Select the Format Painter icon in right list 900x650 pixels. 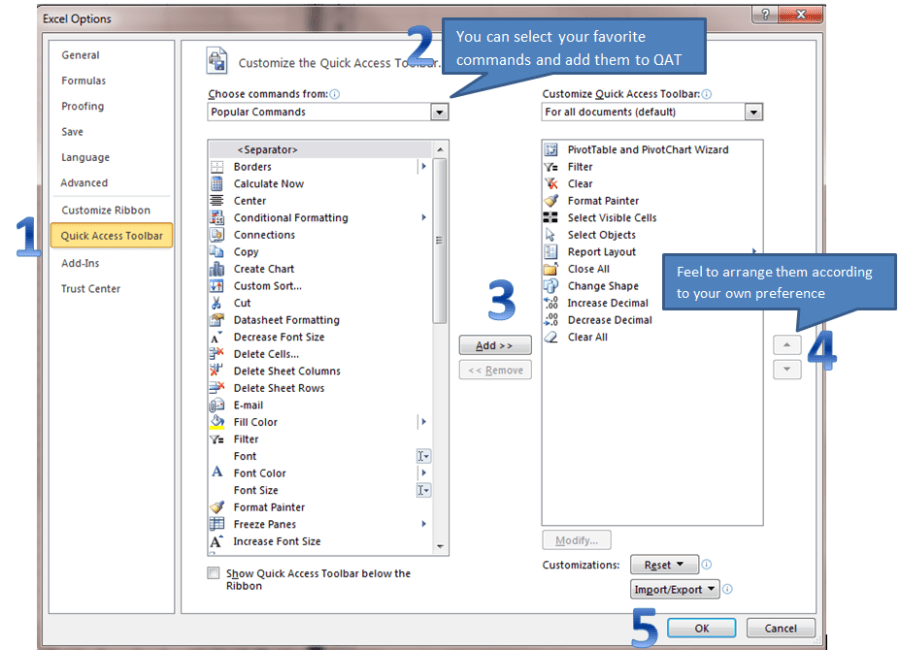550,201
